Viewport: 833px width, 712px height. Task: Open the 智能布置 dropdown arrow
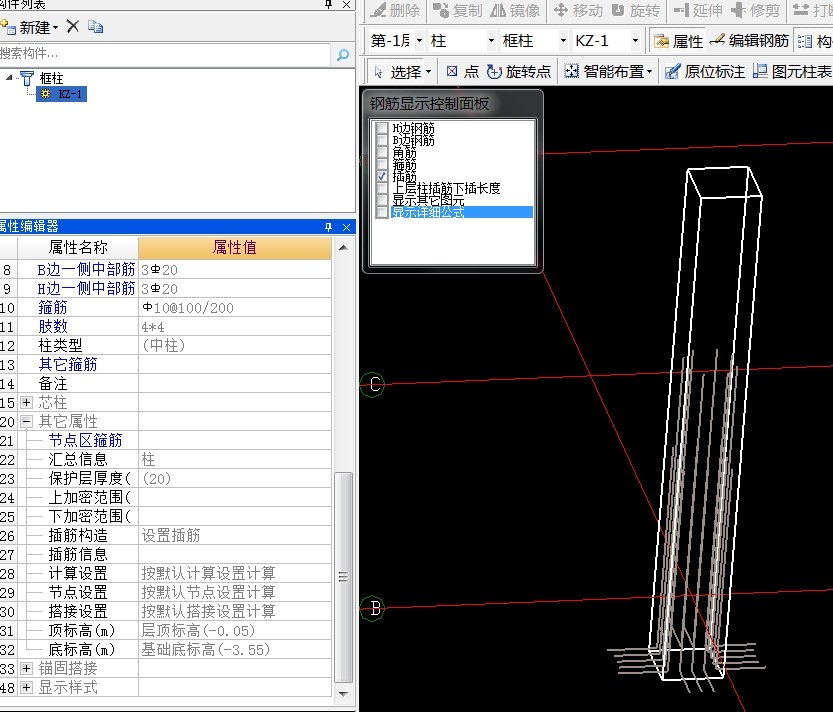point(649,72)
